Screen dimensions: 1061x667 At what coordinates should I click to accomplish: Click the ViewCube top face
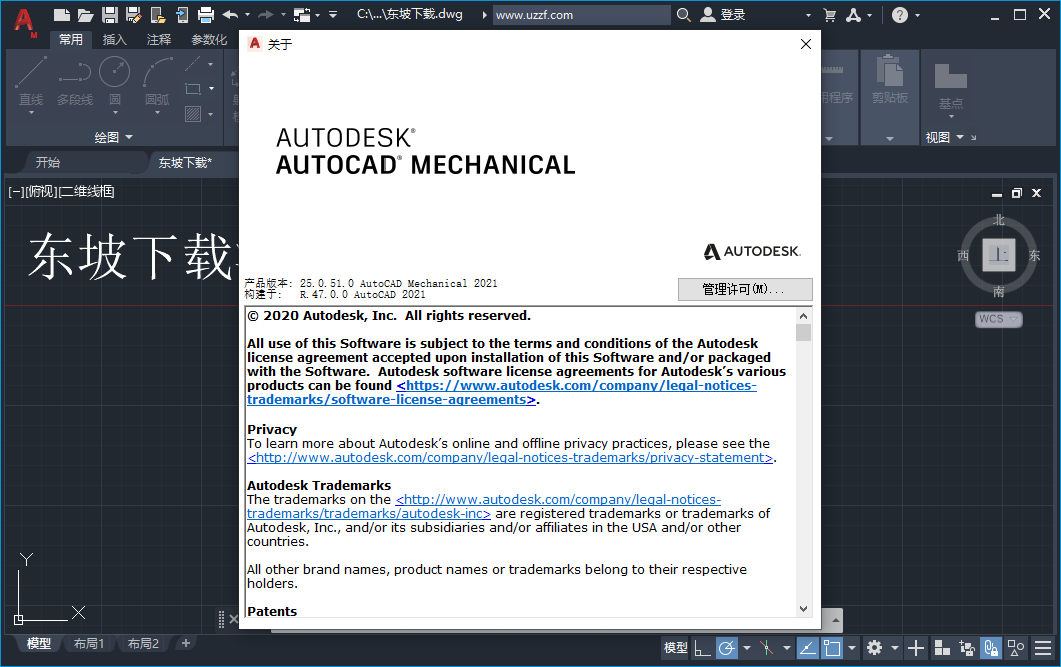tap(999, 255)
